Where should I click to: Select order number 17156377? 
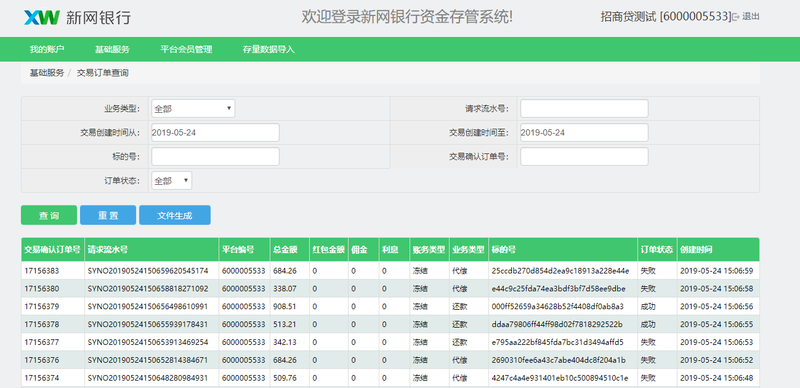[41, 342]
